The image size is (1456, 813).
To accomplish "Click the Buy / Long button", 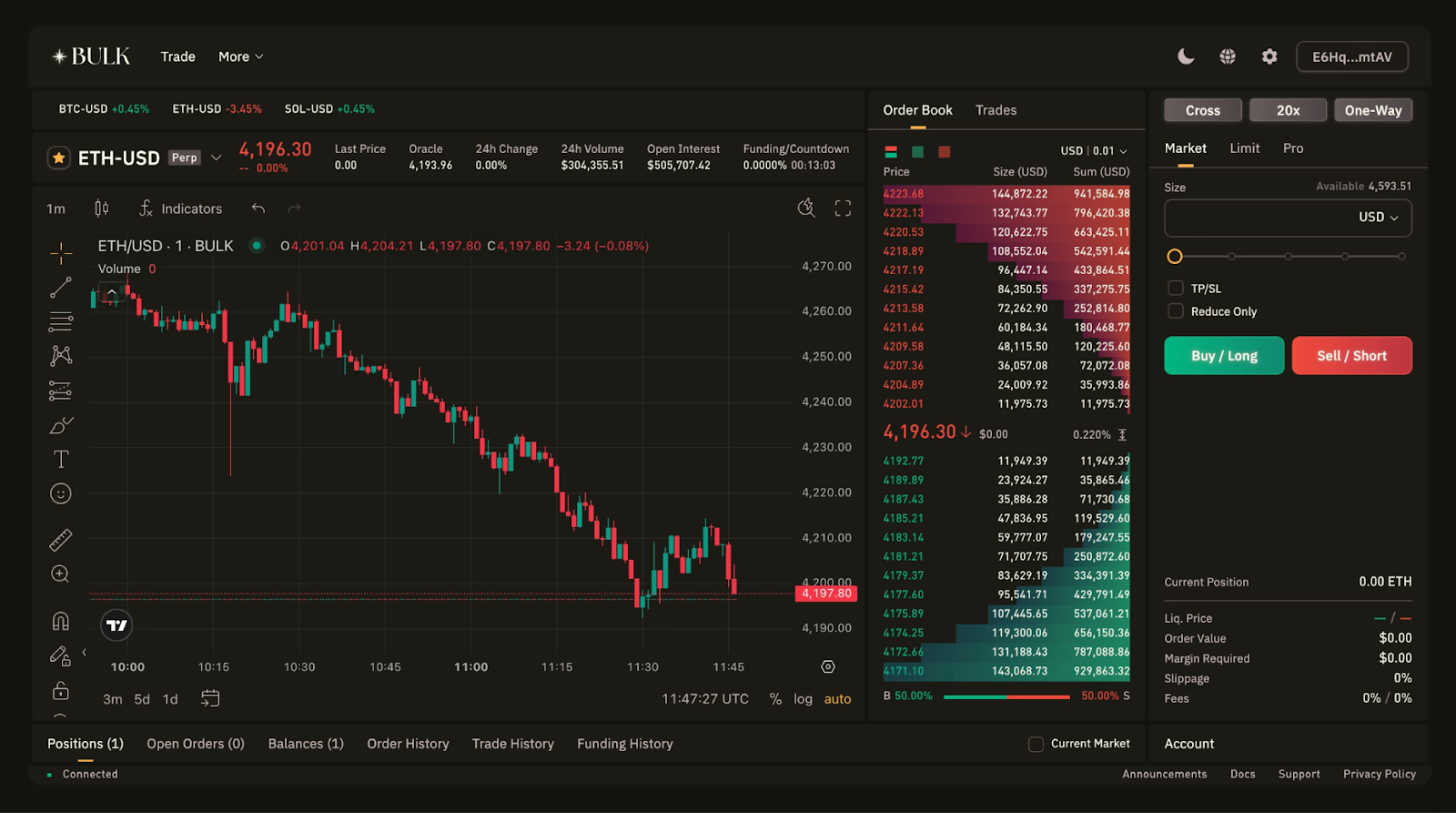I will [1224, 356].
